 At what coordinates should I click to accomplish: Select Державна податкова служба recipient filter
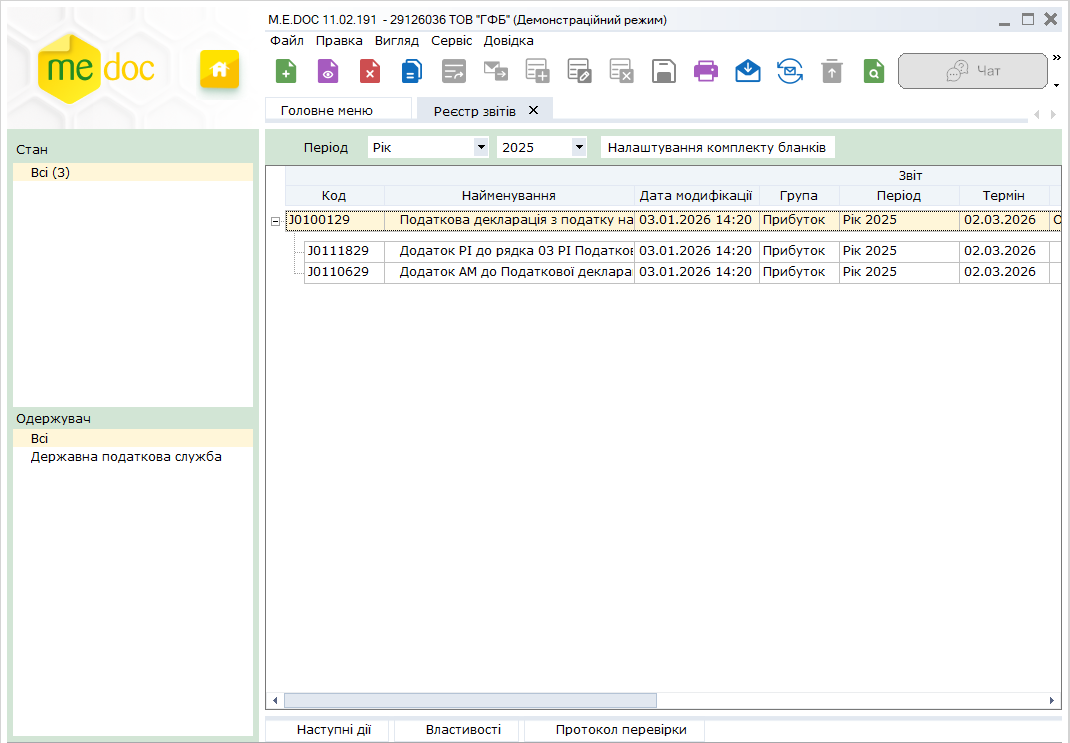coord(126,457)
